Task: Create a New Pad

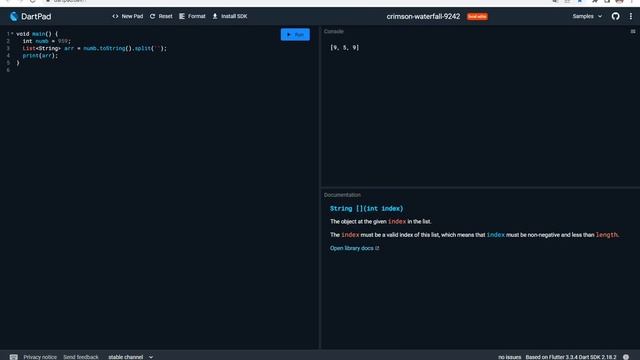Action: [128, 16]
